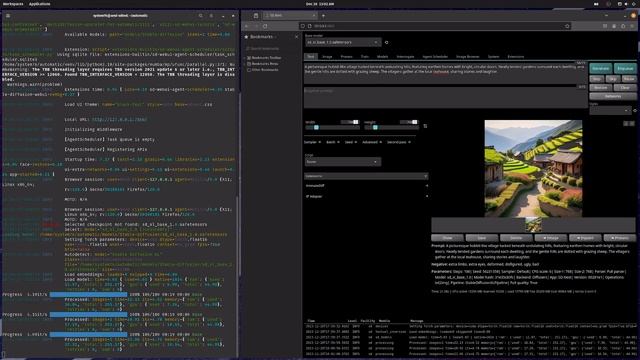
Task: Open the terminal hamburger menu icon
Action: 8,16
